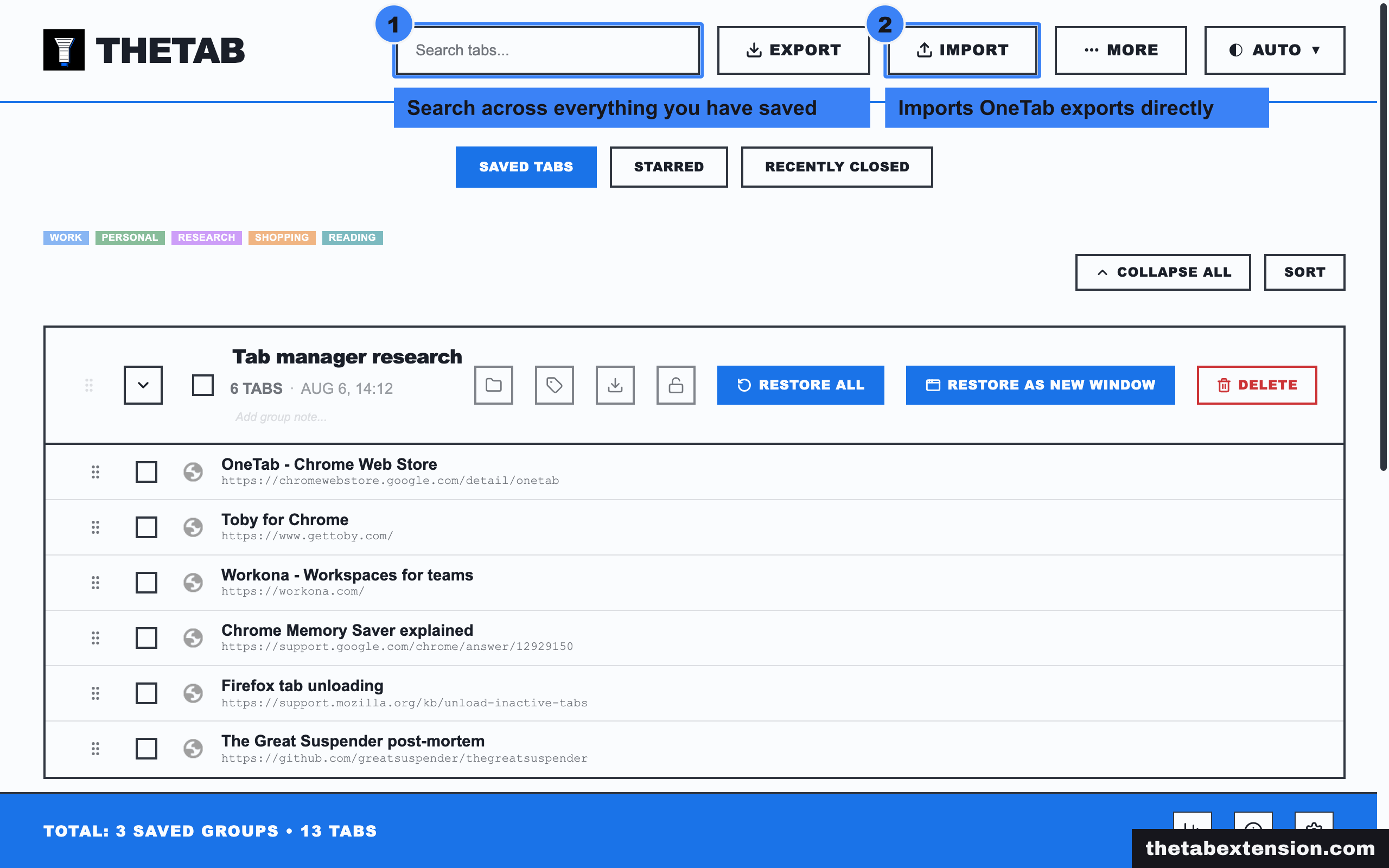Screen dimensions: 1389x868
Task: Collapse the Tab manager research group with its chevron
Action: [143, 385]
